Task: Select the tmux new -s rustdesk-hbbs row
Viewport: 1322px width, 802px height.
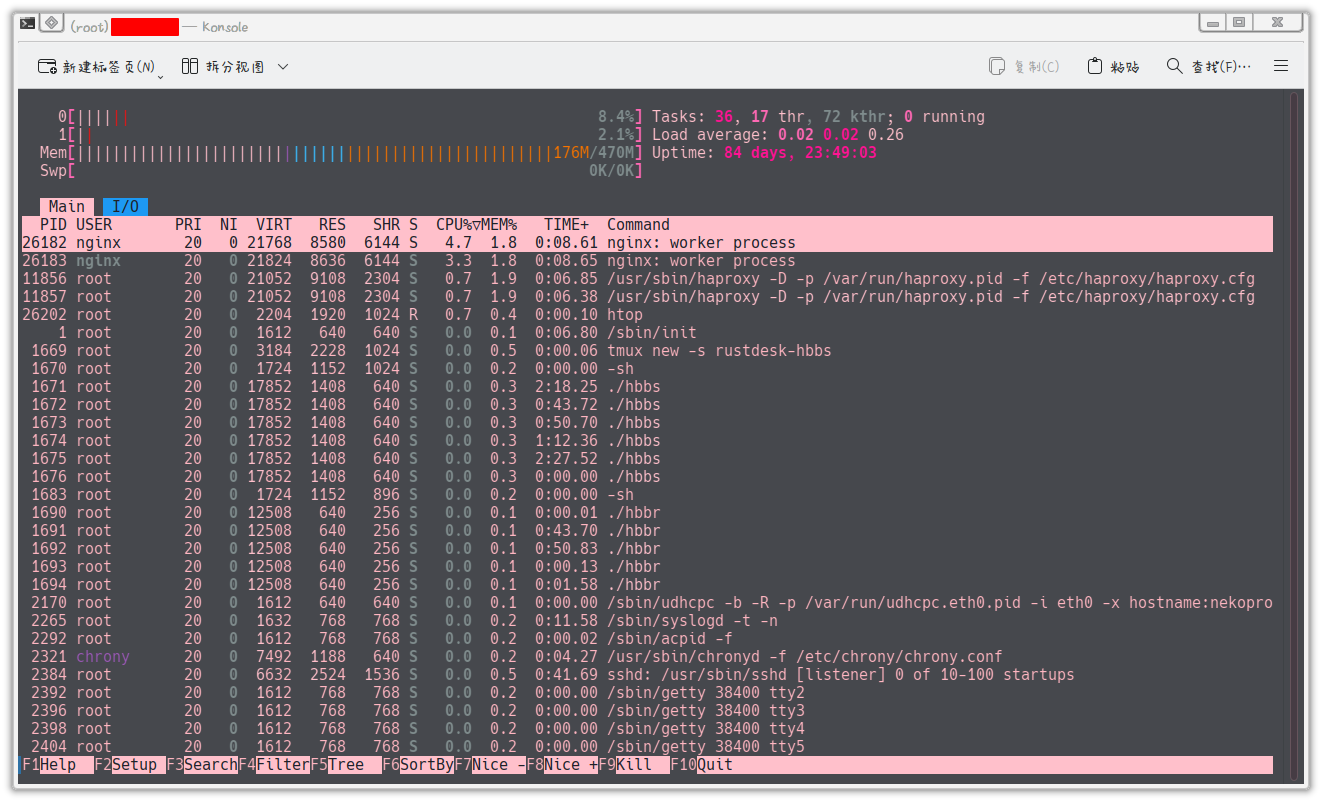Action: [x=647, y=351]
